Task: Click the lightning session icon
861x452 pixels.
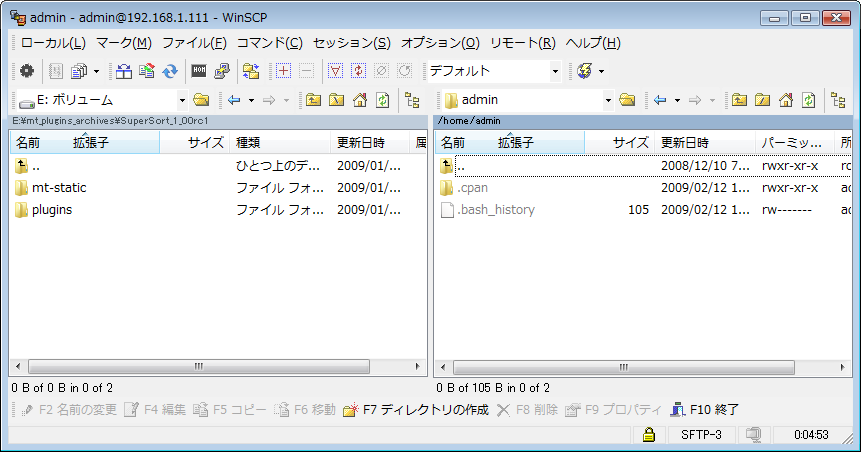Action: tap(585, 71)
